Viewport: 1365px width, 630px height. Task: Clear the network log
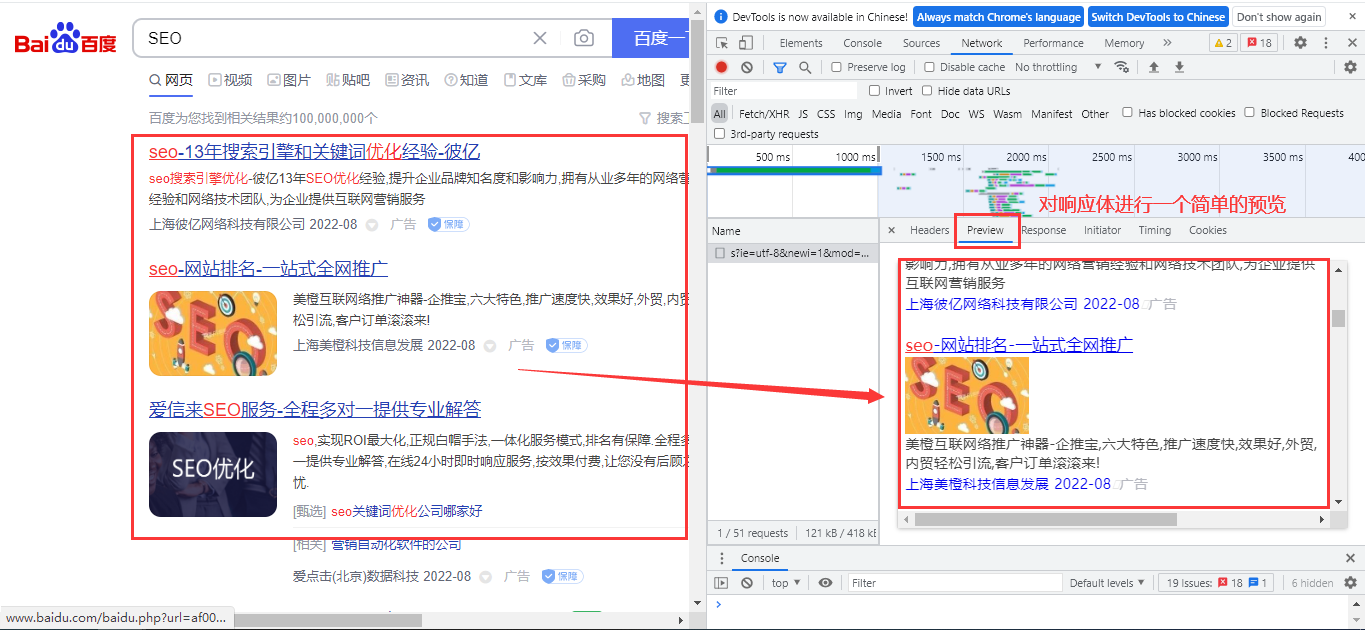tap(747, 67)
